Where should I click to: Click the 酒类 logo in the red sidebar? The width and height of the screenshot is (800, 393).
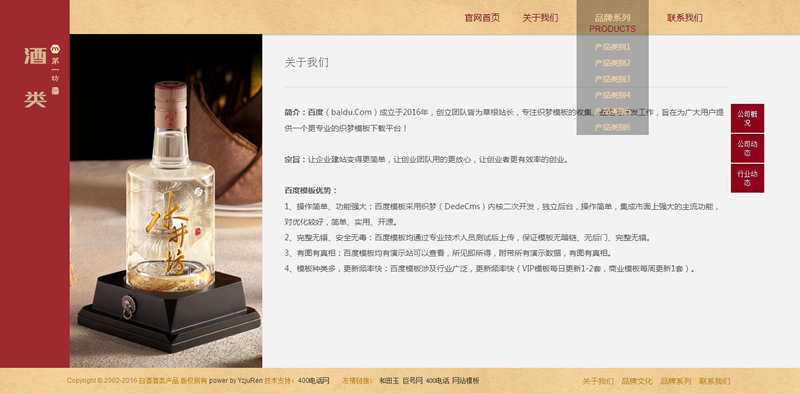pyautogui.click(x=35, y=77)
